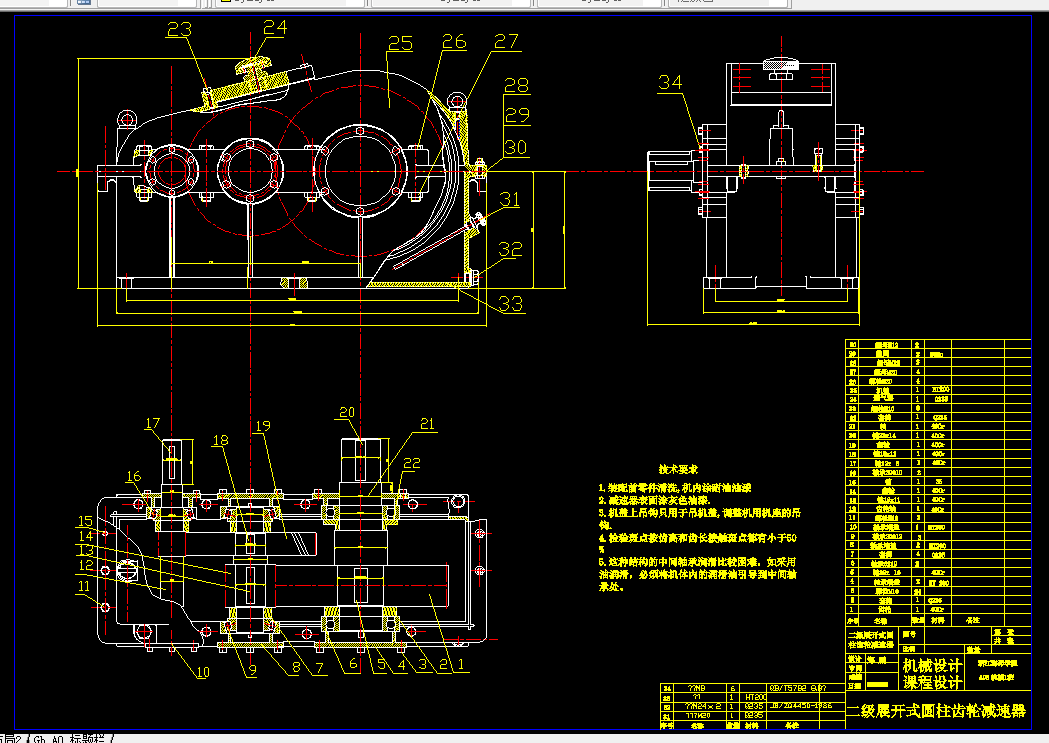Click part label 24 in the front view
This screenshot has height=743, width=1049.
pyautogui.click(x=275, y=27)
